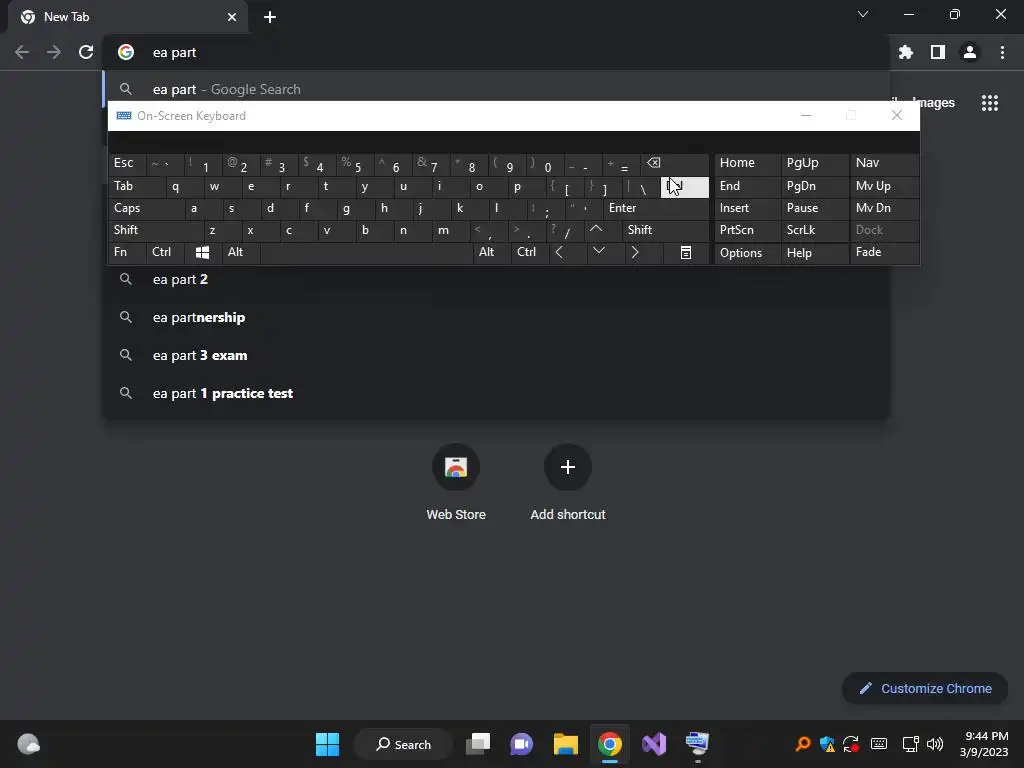Viewport: 1024px width, 768px height.
Task: Toggle the Nav key on the keyboard
Action: [884, 163]
